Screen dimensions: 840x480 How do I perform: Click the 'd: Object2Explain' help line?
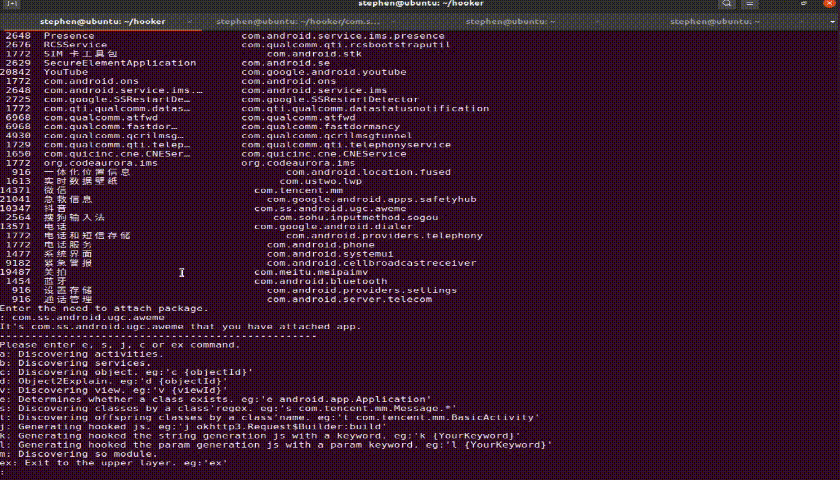coord(114,381)
